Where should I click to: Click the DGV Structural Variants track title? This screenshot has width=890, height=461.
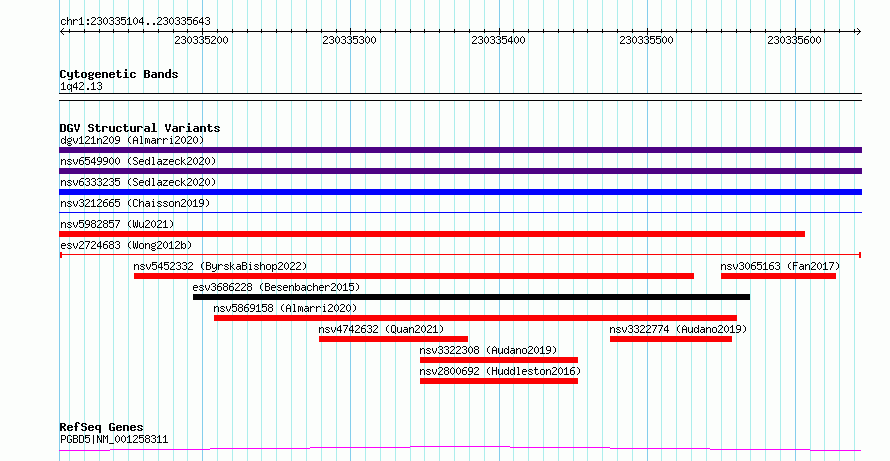(x=140, y=128)
